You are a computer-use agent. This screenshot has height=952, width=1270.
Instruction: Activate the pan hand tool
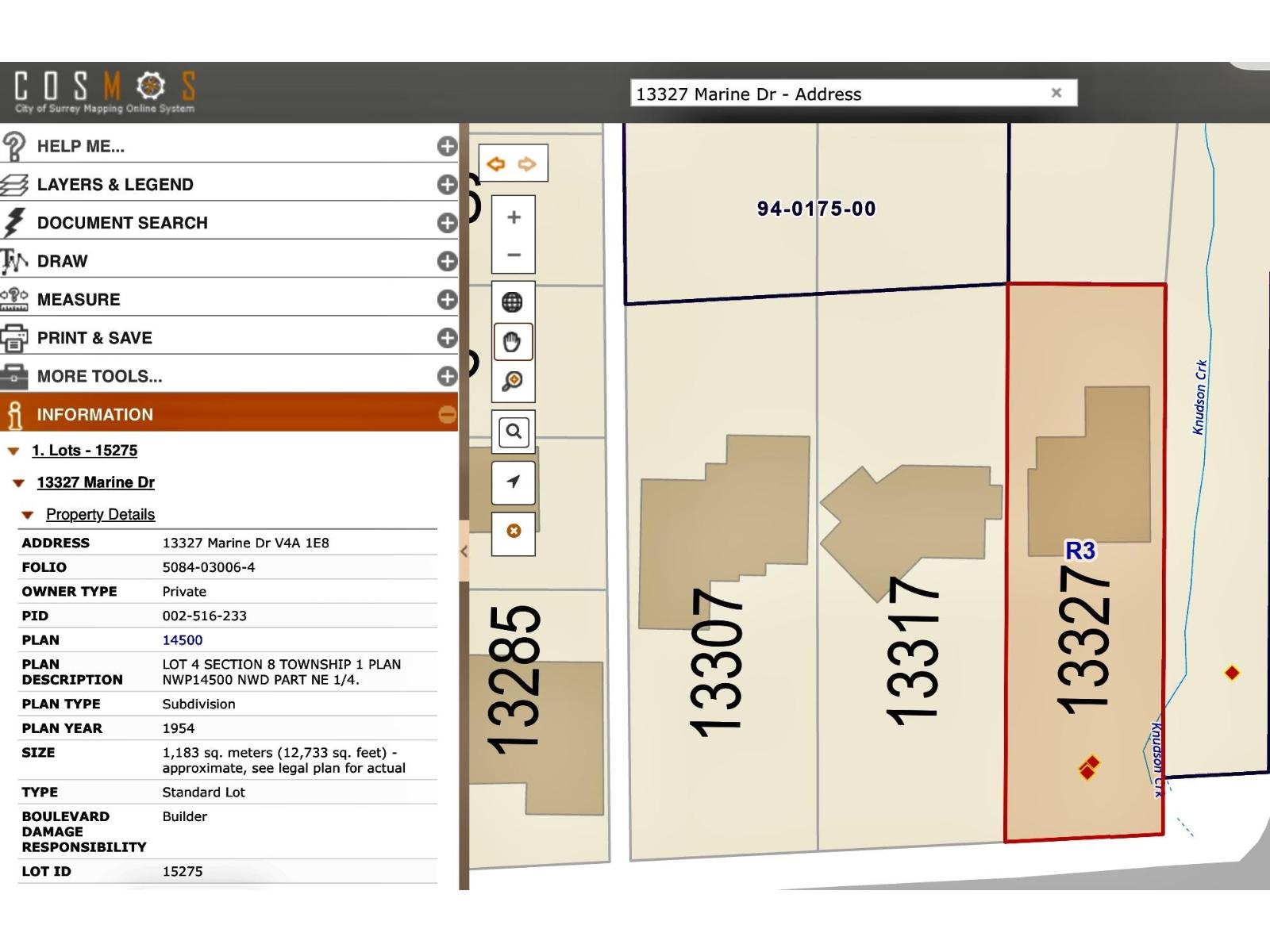[x=513, y=342]
